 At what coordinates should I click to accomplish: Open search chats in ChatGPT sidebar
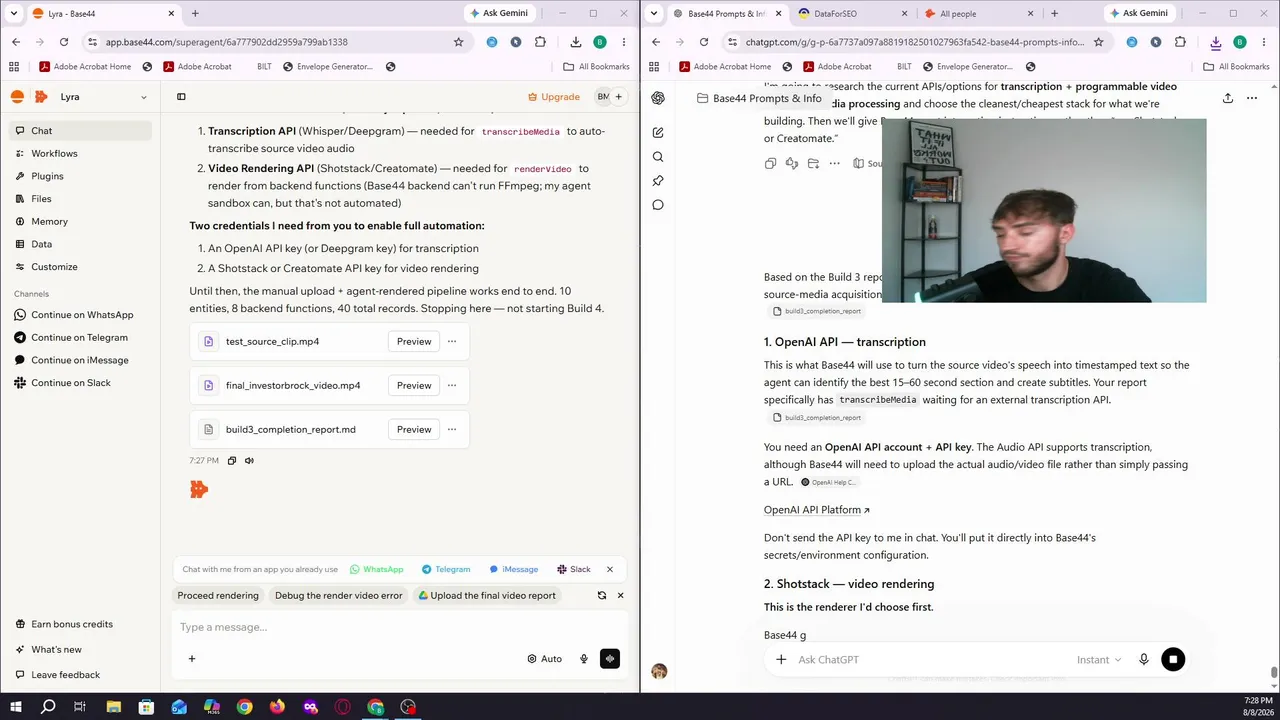[x=658, y=157]
